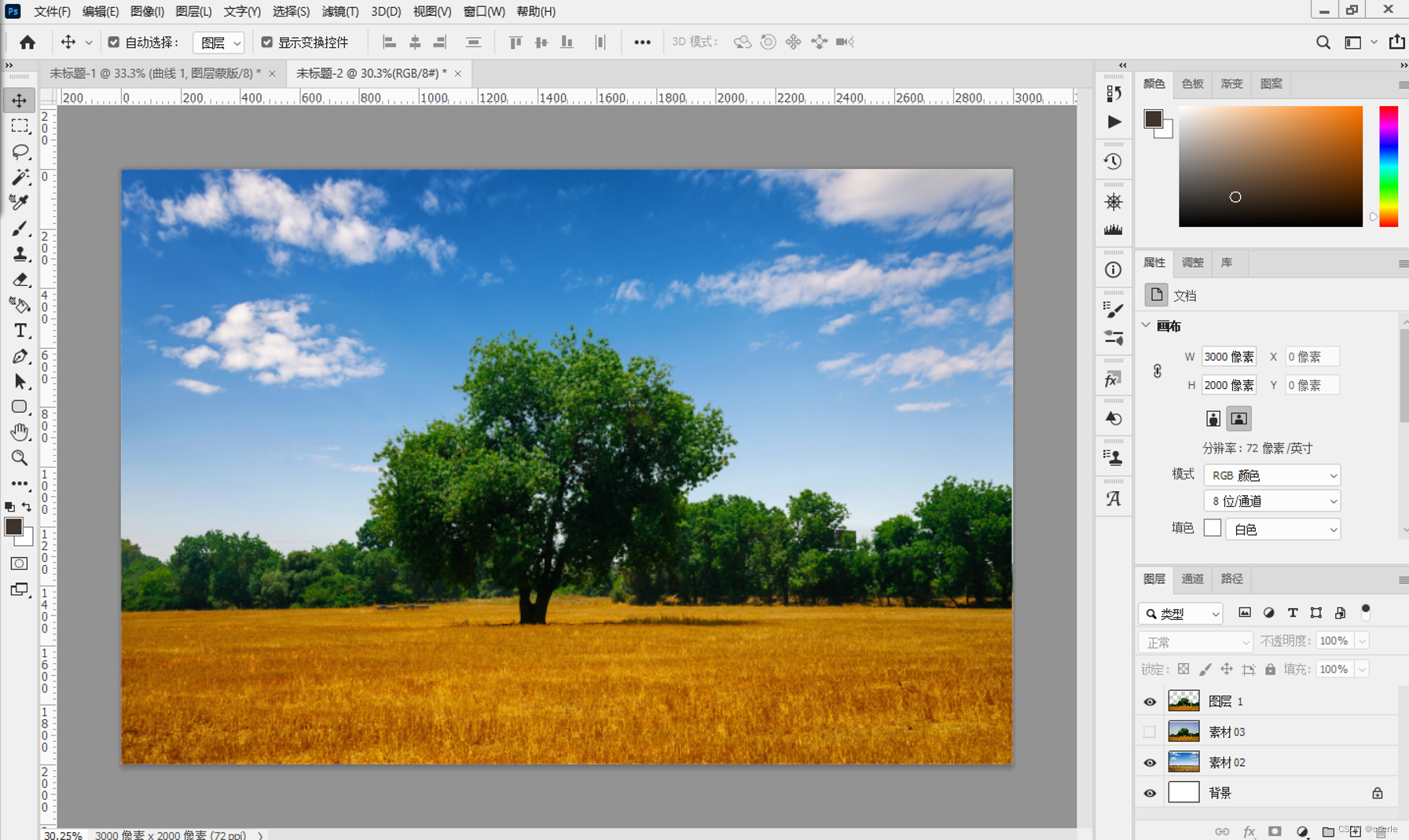Viewport: 1409px width, 840px height.
Task: Open the 正常 blend mode dropdown
Action: (1195, 642)
